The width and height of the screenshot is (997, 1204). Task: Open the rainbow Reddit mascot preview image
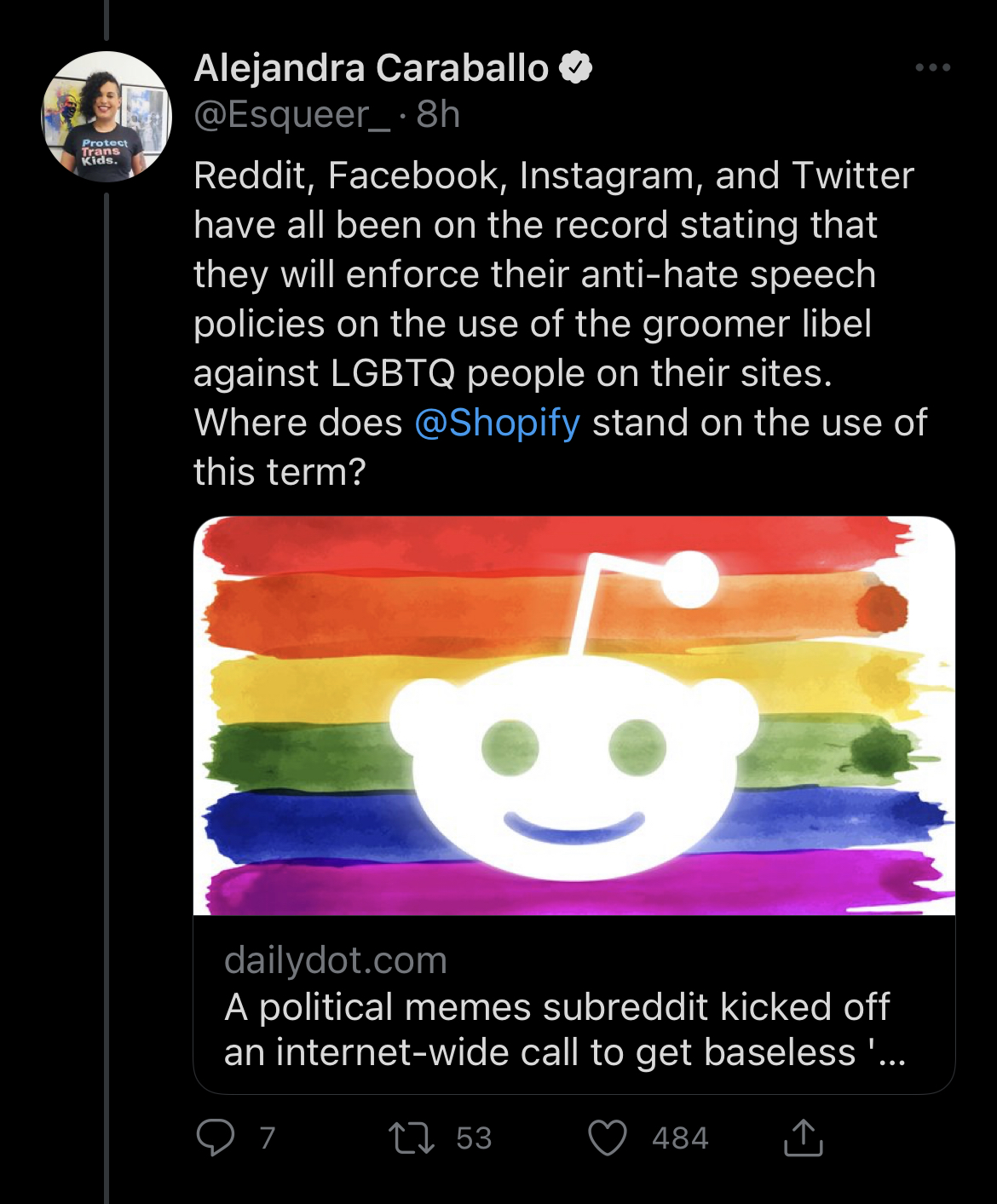[x=573, y=716]
